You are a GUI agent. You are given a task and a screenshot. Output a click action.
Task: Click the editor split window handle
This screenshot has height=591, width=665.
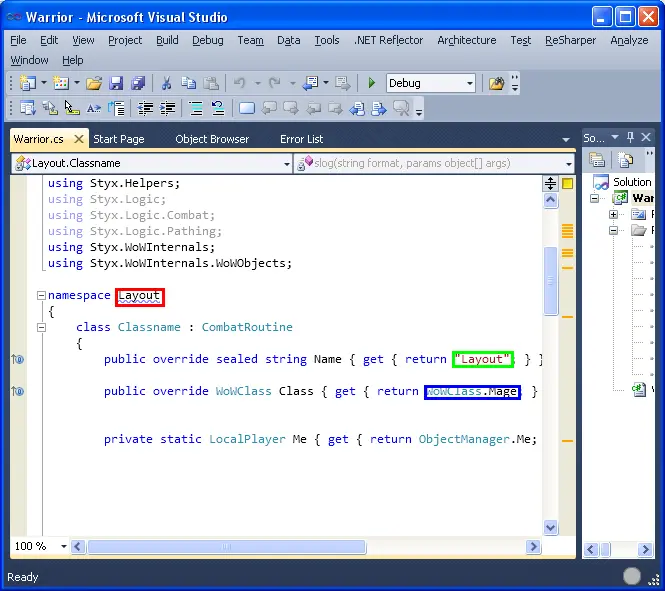(x=550, y=183)
